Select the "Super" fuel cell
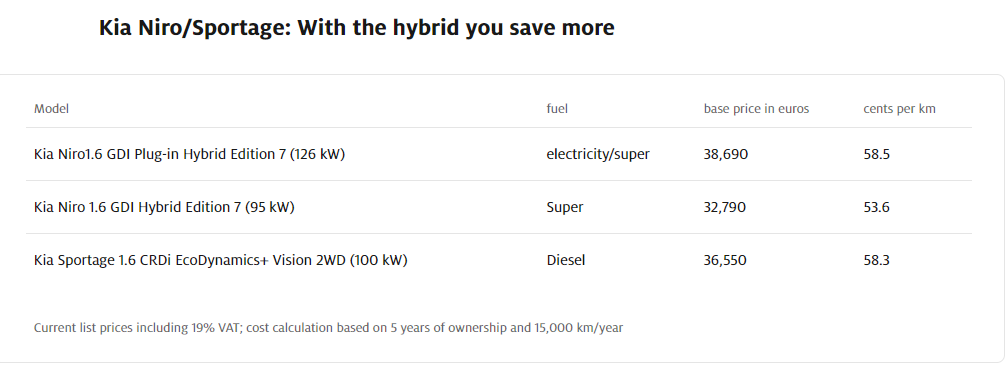This screenshot has height=384, width=1005. pyautogui.click(x=565, y=207)
